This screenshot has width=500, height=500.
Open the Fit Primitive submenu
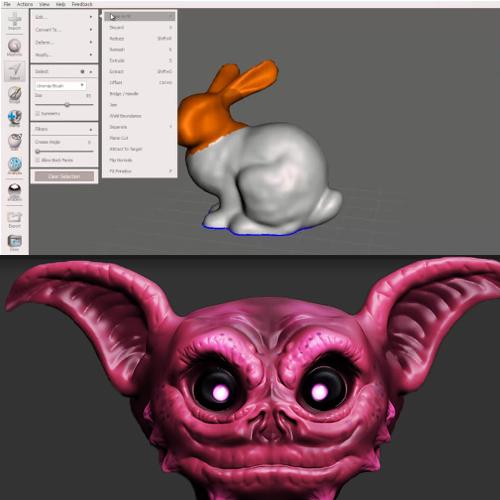pos(140,171)
